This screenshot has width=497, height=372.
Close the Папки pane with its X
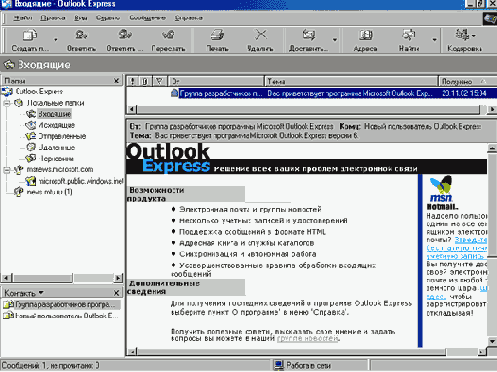click(116, 81)
